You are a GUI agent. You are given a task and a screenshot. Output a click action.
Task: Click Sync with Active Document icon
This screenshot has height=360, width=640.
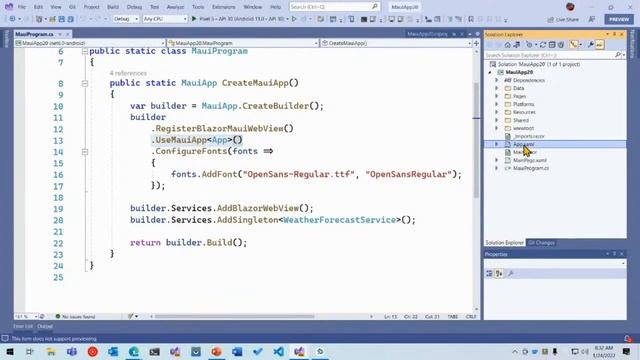click(x=516, y=45)
